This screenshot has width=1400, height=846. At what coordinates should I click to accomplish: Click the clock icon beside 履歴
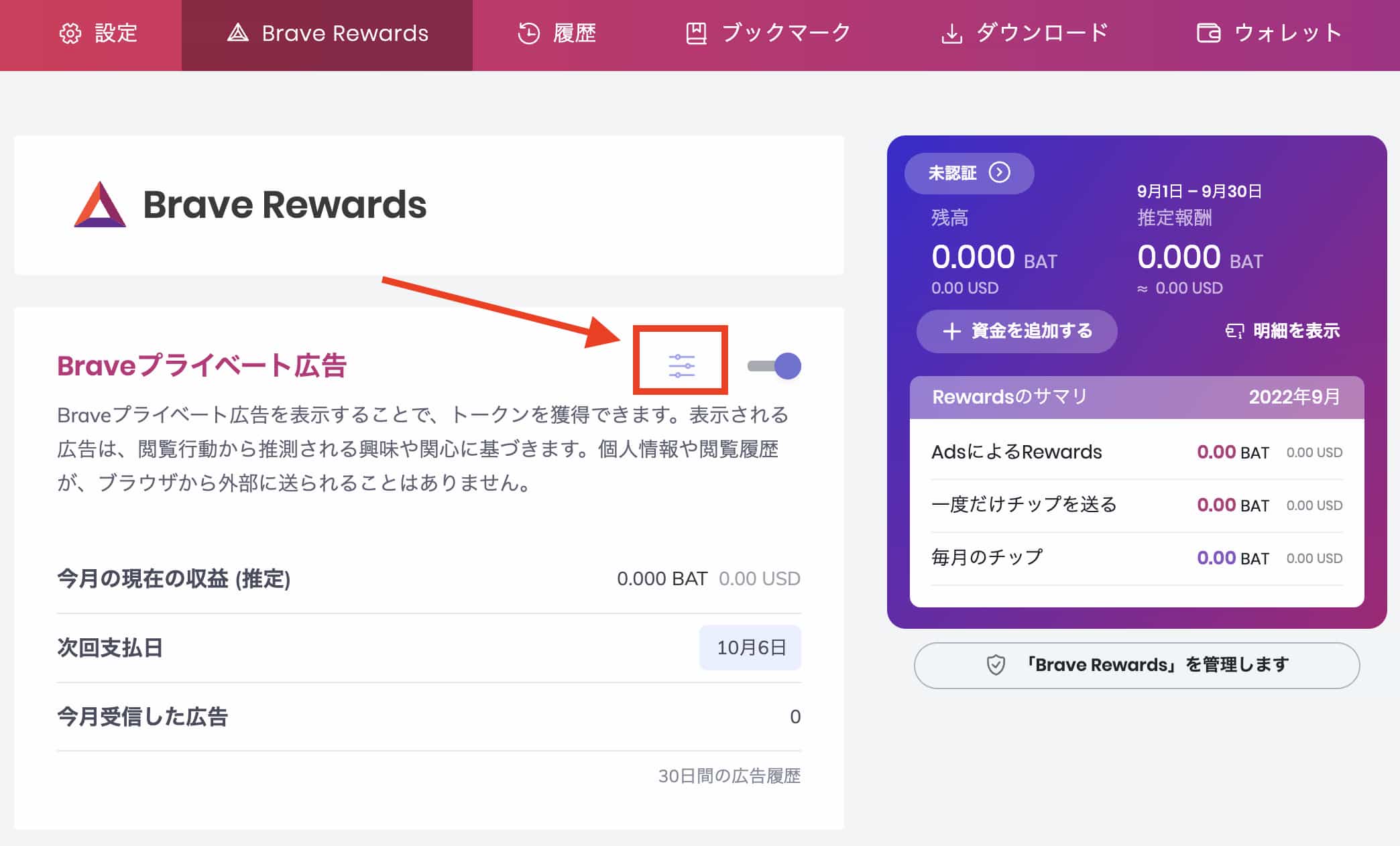(529, 34)
